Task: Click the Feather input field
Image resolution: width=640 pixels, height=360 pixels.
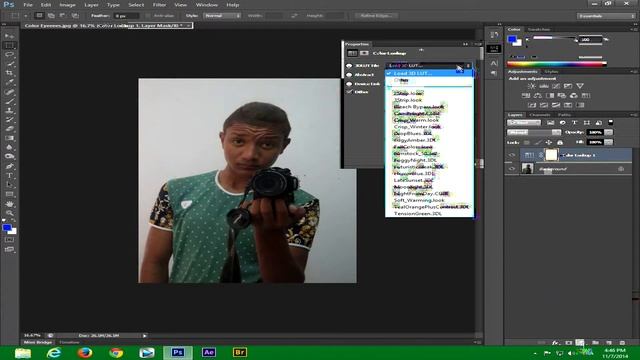Action: tap(127, 16)
